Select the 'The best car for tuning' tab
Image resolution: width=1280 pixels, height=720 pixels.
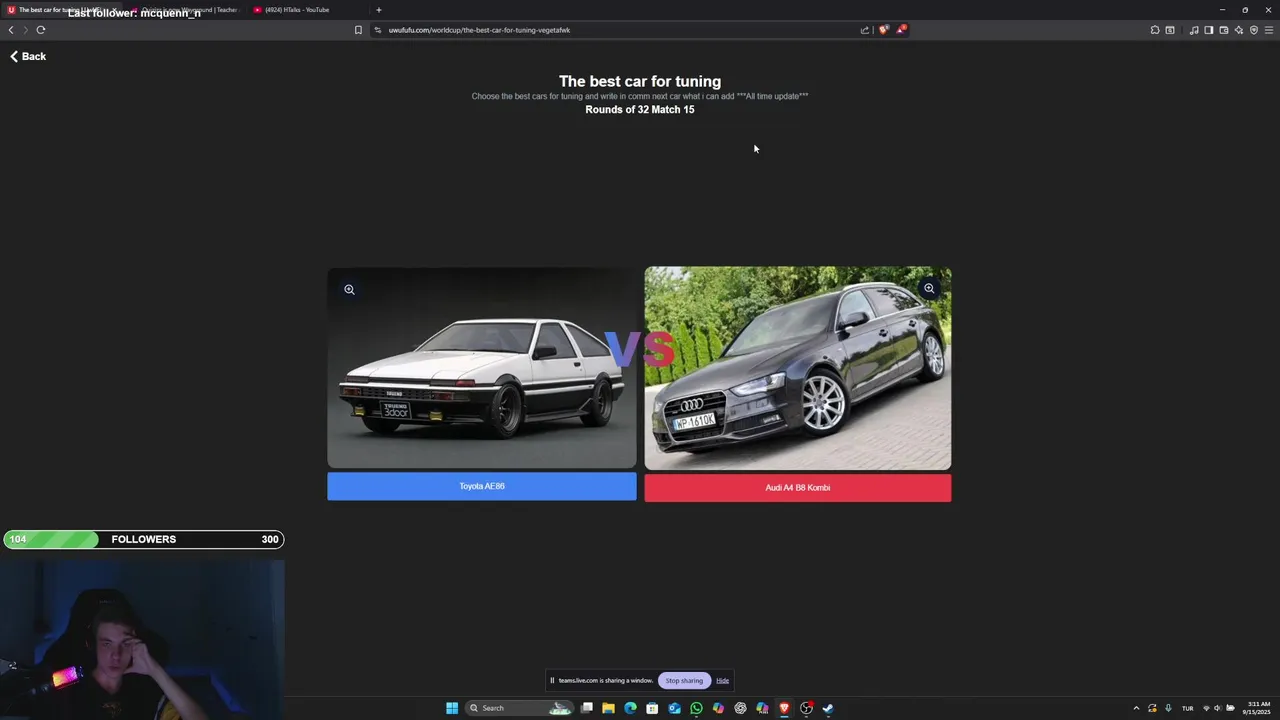coord(62,10)
